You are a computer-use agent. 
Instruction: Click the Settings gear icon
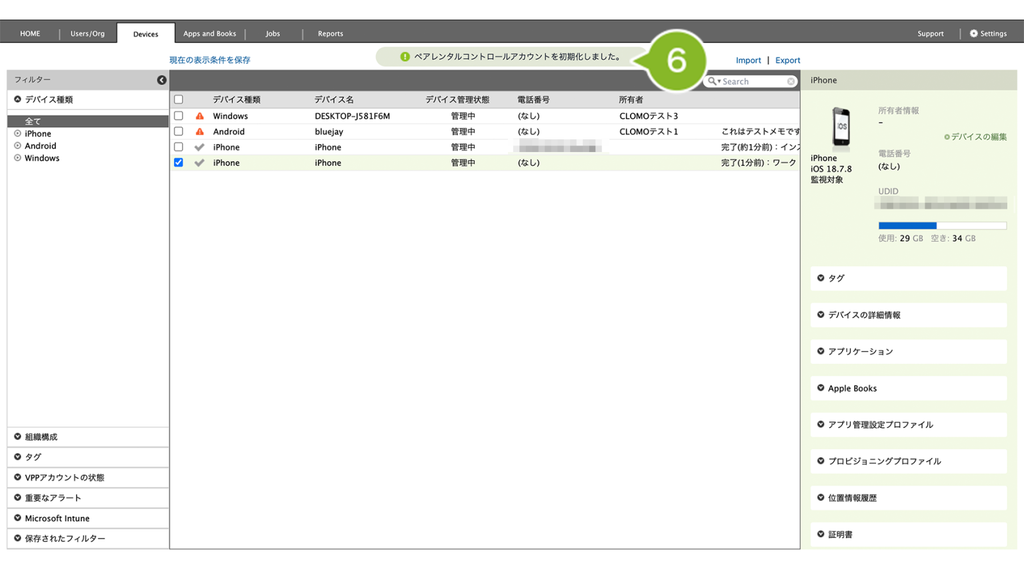974,33
